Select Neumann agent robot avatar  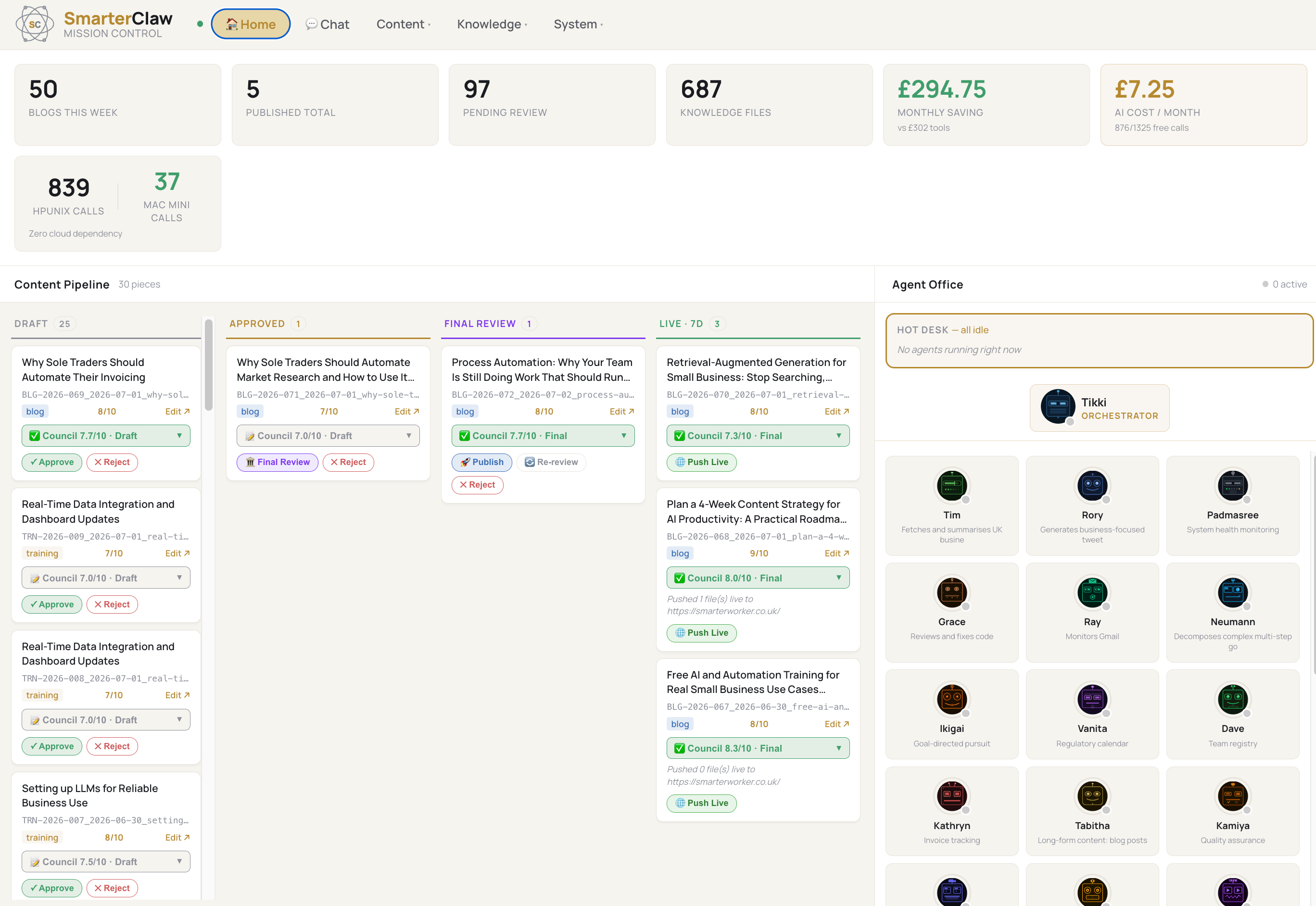(1232, 592)
